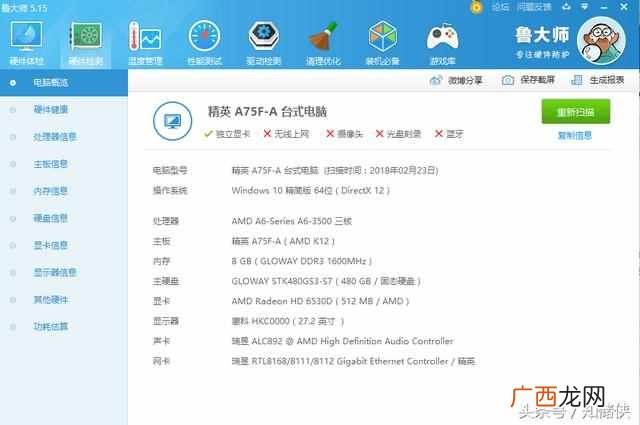Click the 鲁大师 5.15 title text
The height and width of the screenshot is (425, 640).
point(24,7)
